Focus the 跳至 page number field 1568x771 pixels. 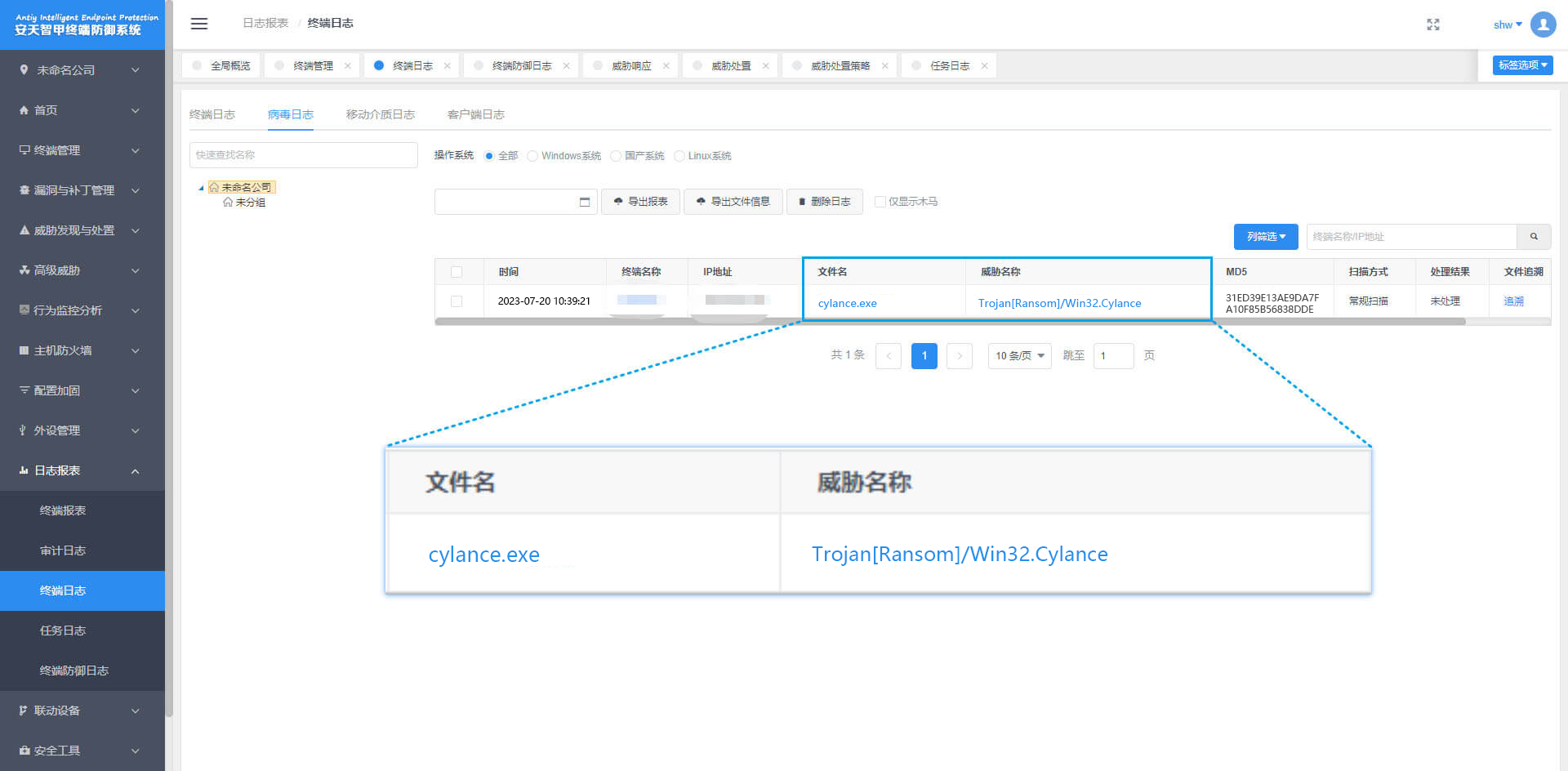1113,356
